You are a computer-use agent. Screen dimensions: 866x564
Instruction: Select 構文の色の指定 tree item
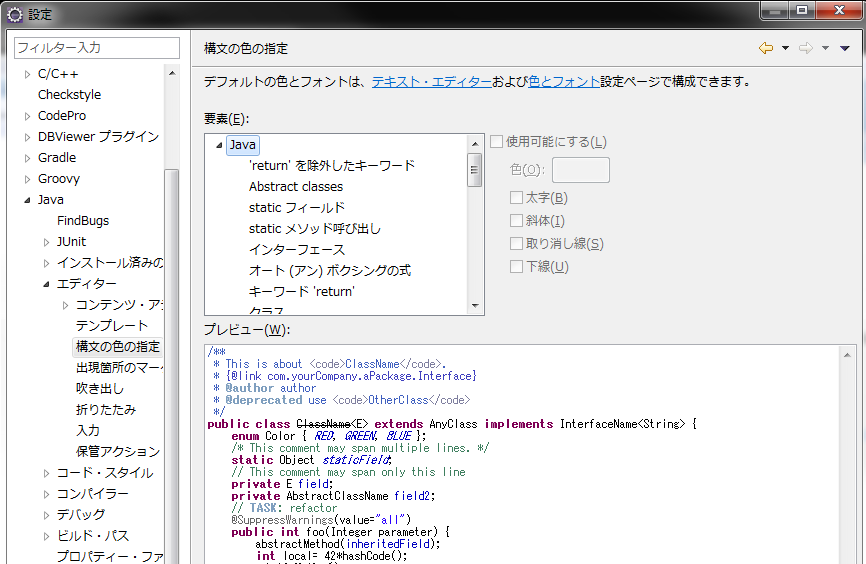click(x=118, y=346)
